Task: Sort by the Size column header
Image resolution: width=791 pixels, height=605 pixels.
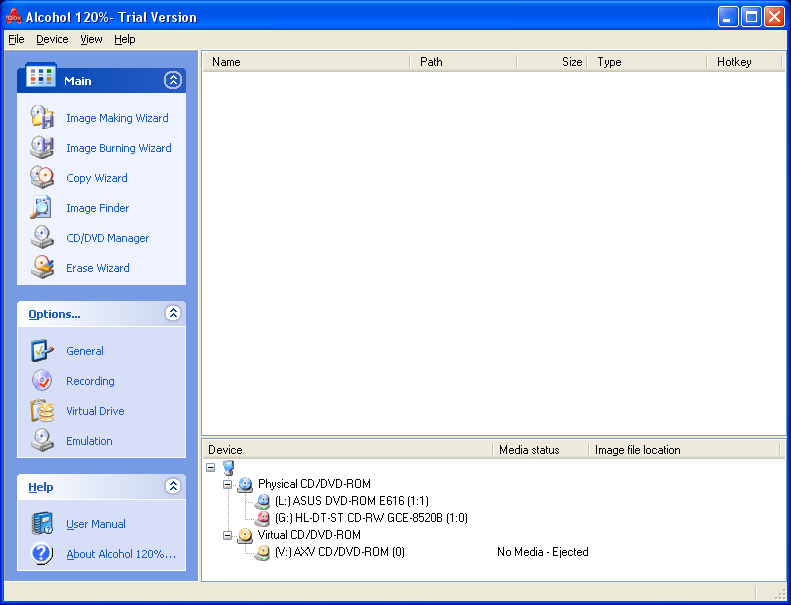Action: point(552,62)
